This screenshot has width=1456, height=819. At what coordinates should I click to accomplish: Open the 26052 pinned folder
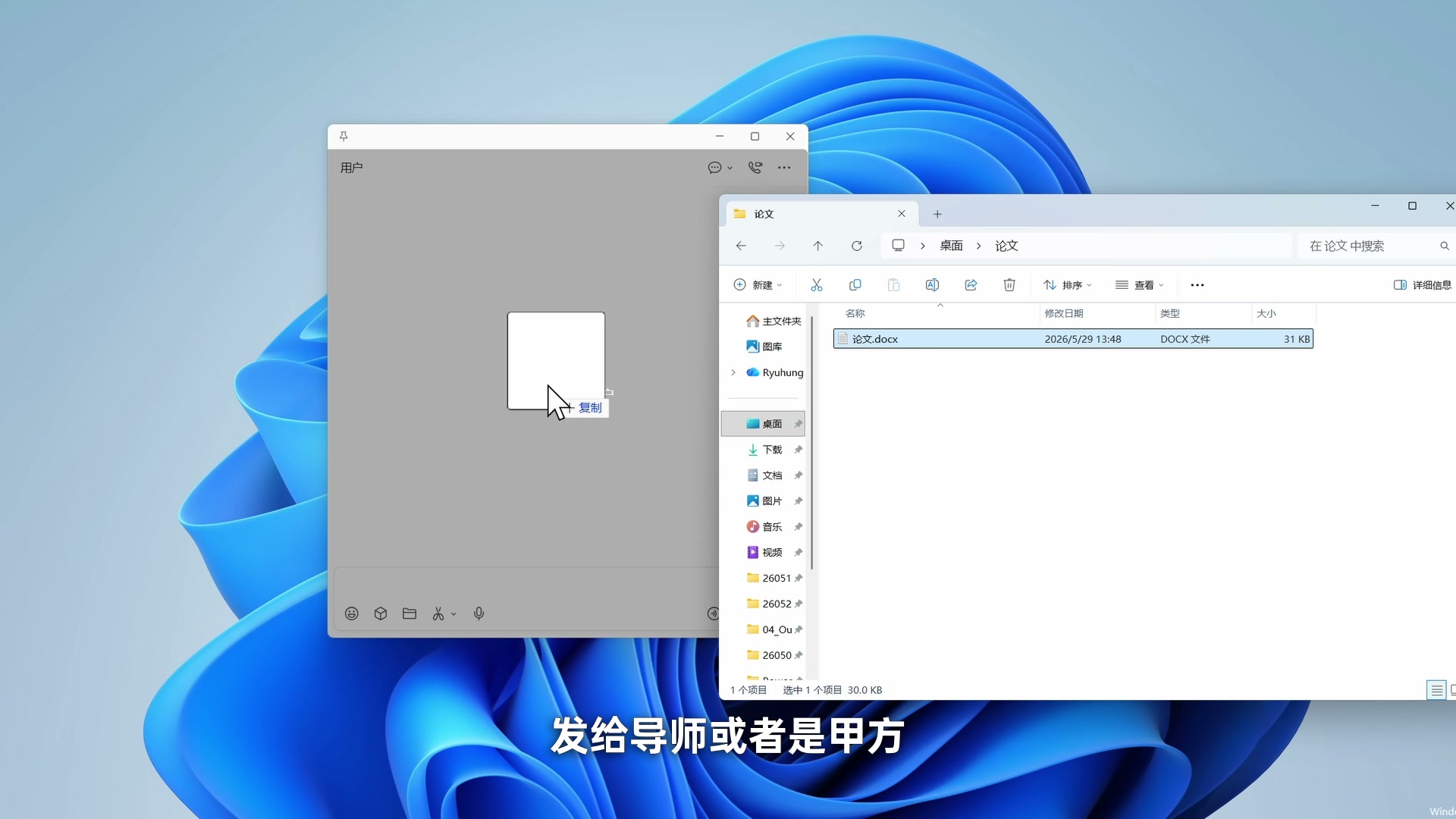click(769, 604)
